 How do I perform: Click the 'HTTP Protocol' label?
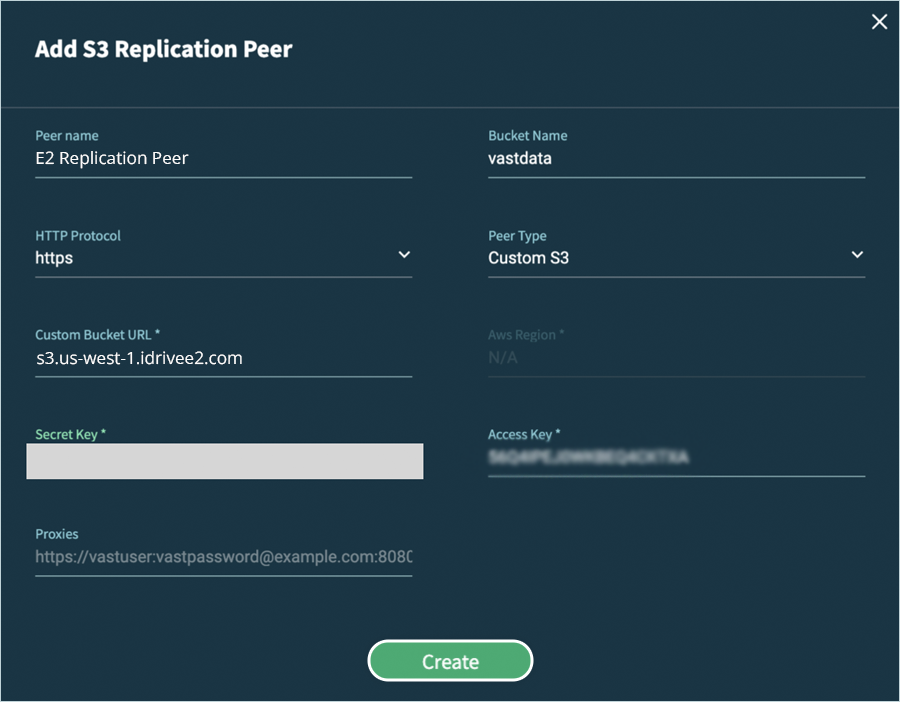click(x=78, y=236)
